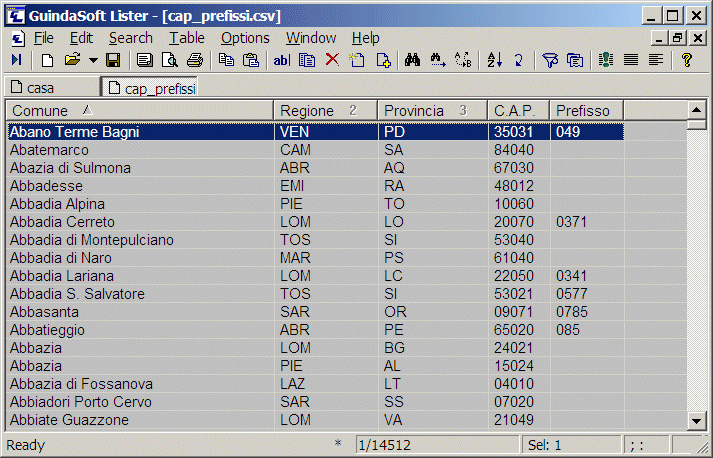
Task: Click the C.A.P. column header
Action: click(x=518, y=110)
